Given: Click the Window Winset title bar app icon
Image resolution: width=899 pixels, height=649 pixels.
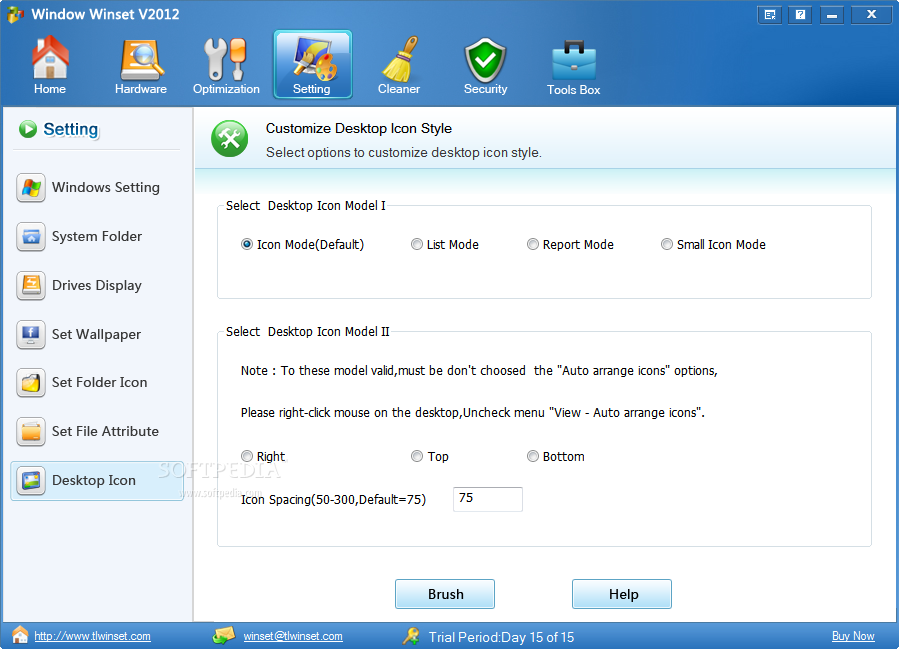Looking at the screenshot, I should coord(15,14).
